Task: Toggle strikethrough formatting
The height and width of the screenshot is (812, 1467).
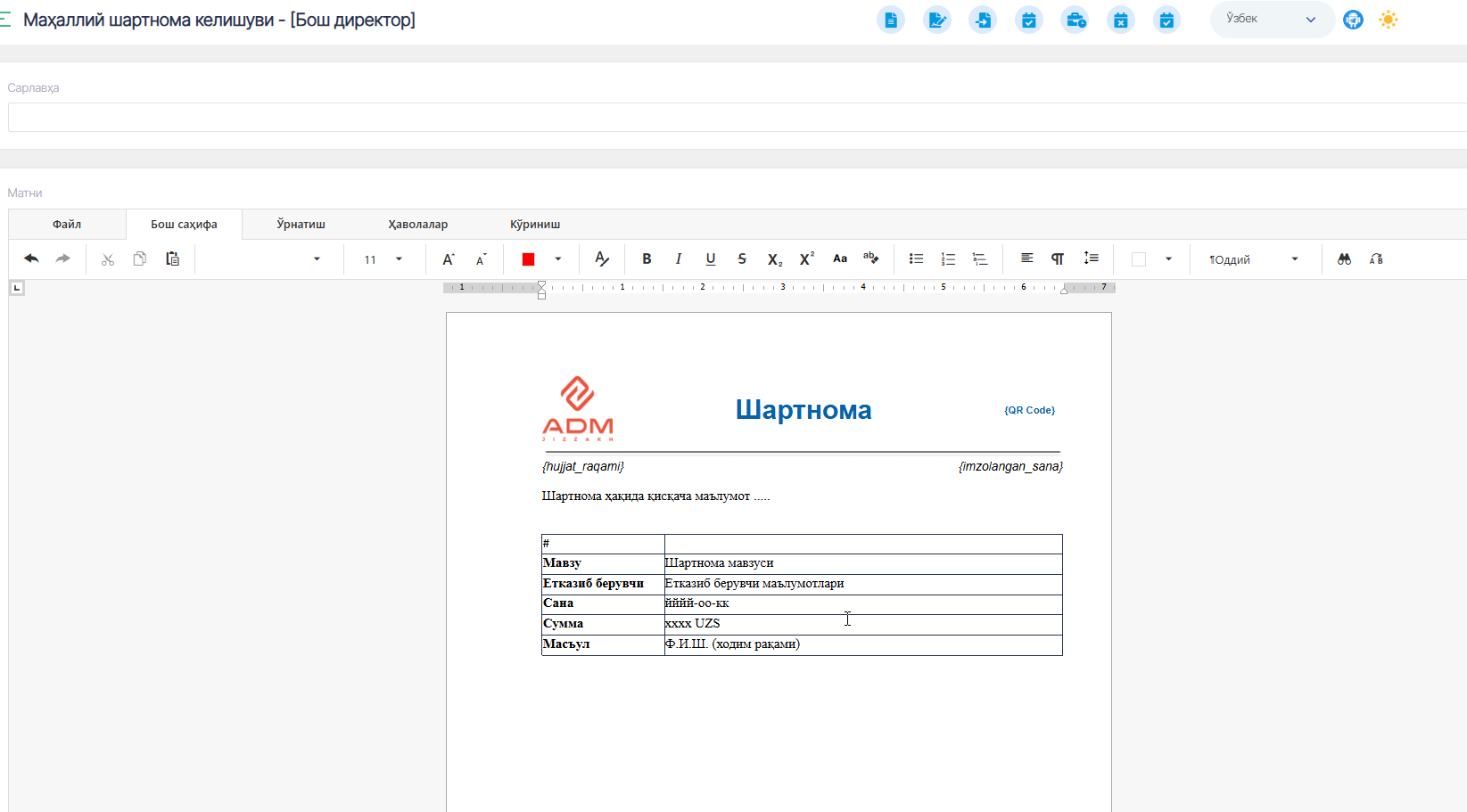Action: point(742,259)
